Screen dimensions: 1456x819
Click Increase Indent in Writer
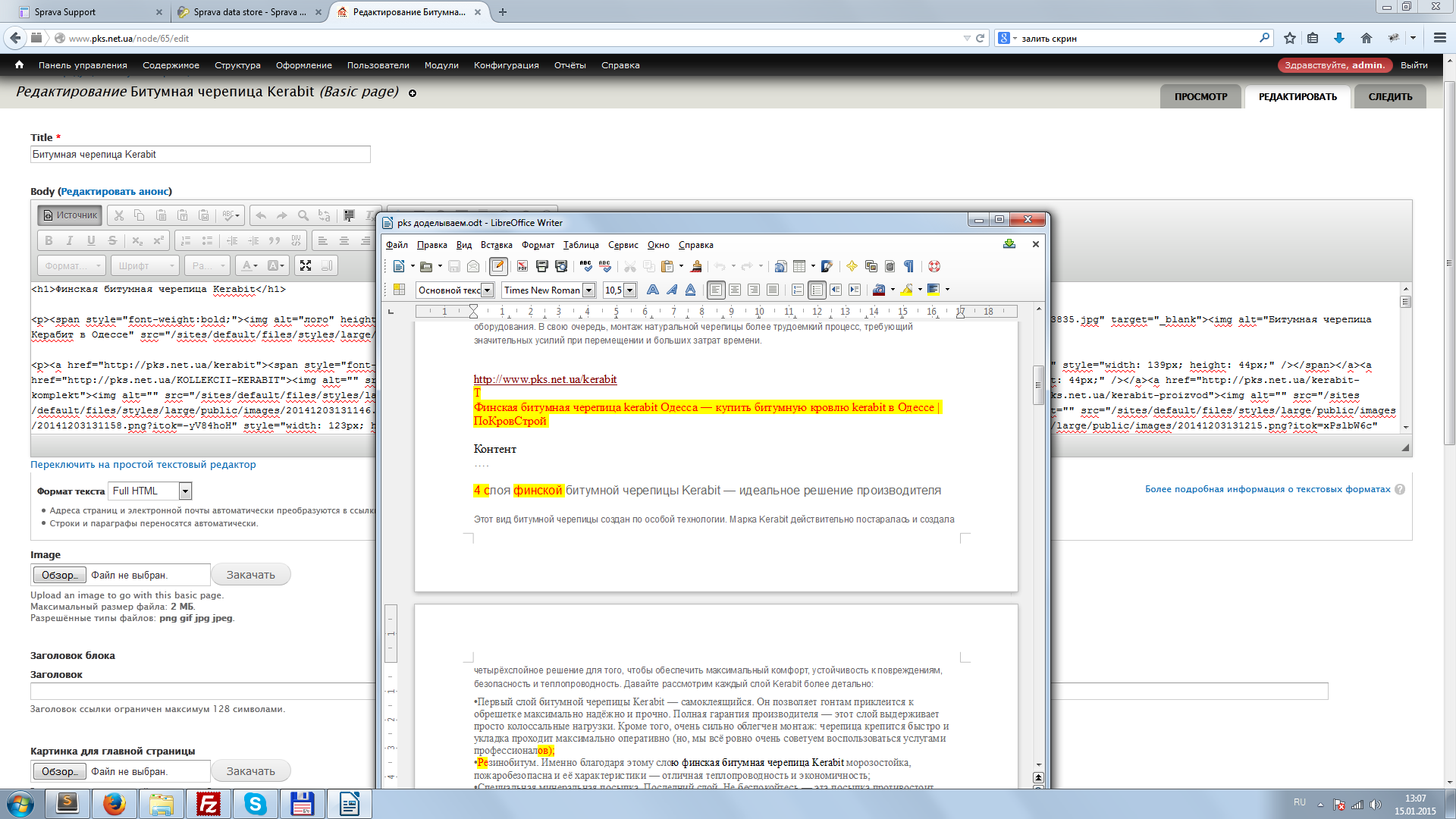coord(855,290)
